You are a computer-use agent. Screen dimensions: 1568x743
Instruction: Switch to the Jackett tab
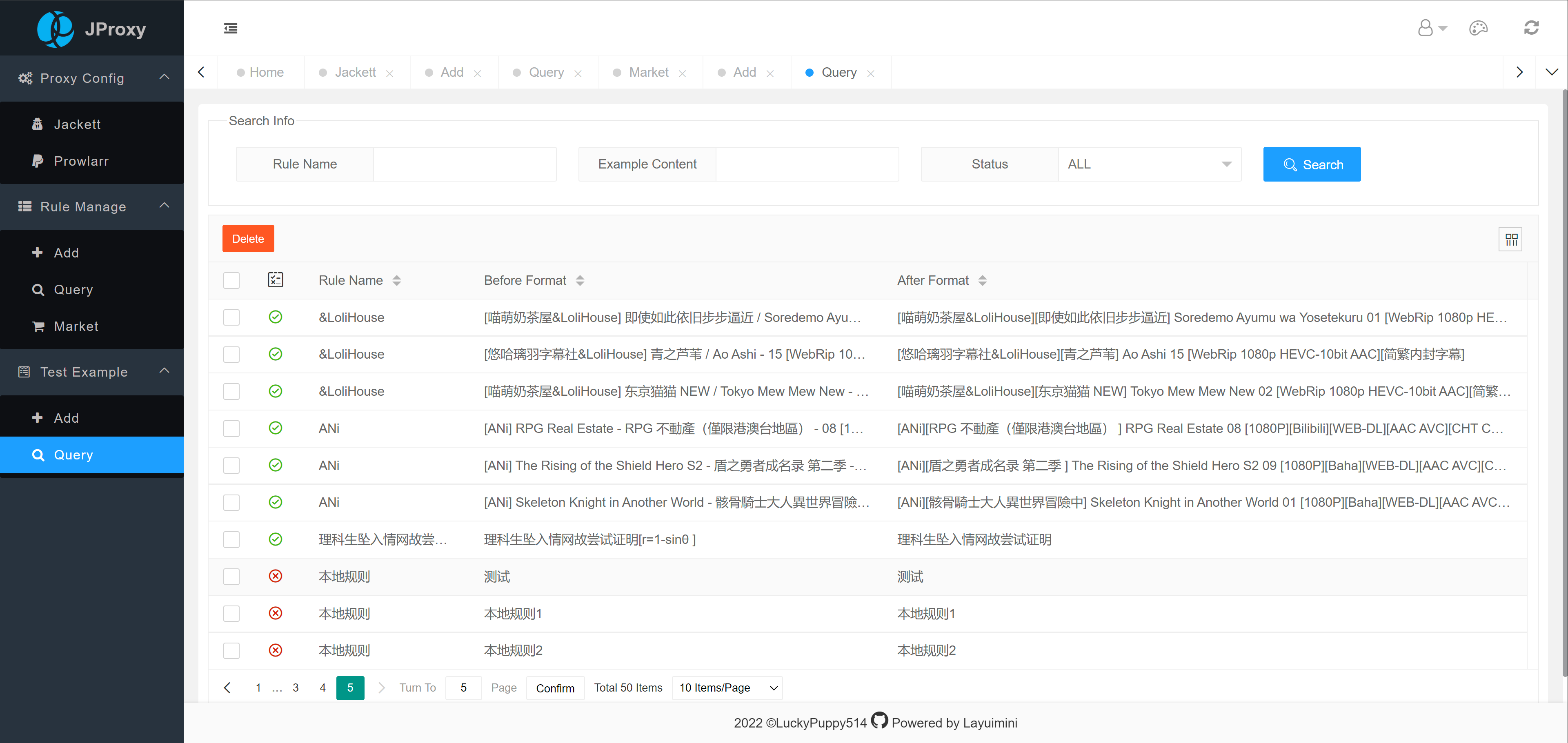355,72
